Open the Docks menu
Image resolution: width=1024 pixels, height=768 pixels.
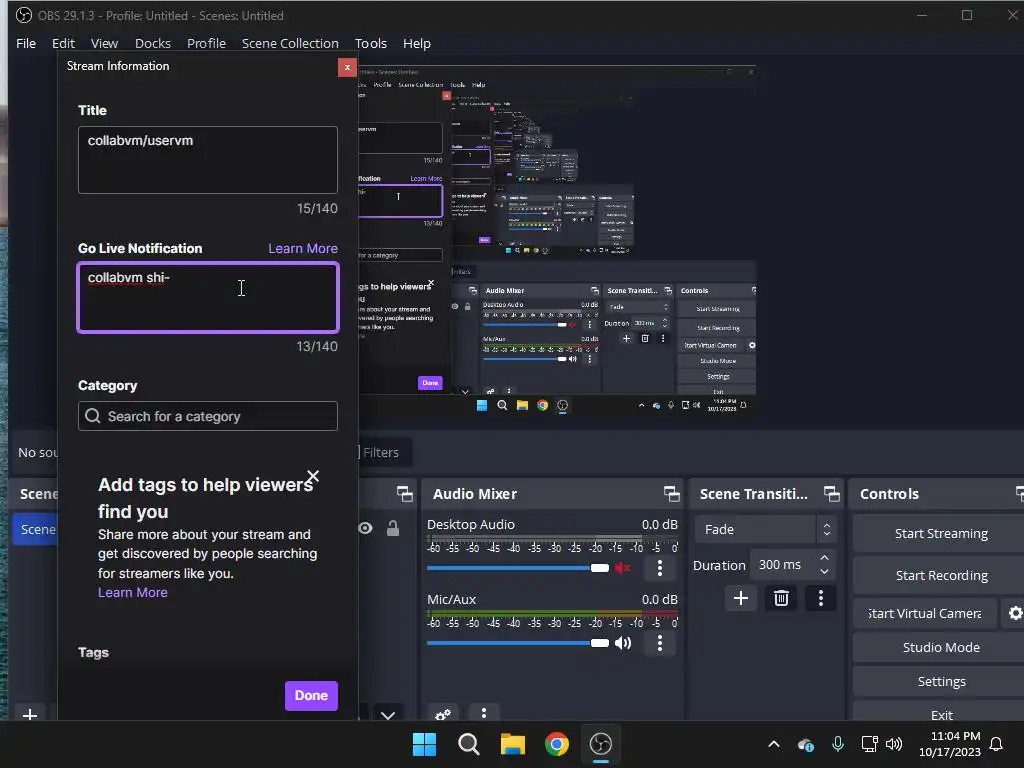[x=153, y=43]
